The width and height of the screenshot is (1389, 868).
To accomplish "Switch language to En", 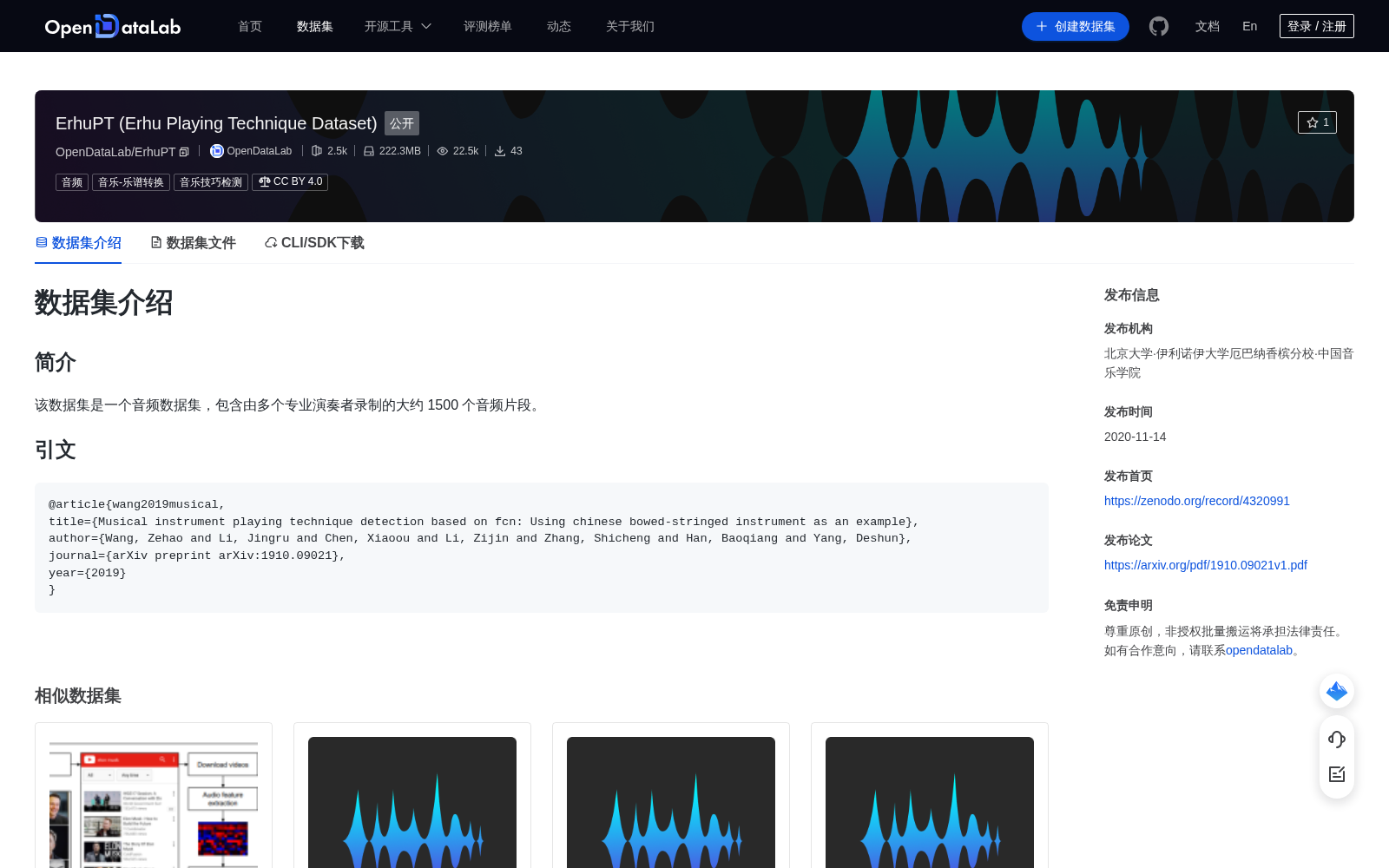I will click(x=1250, y=26).
